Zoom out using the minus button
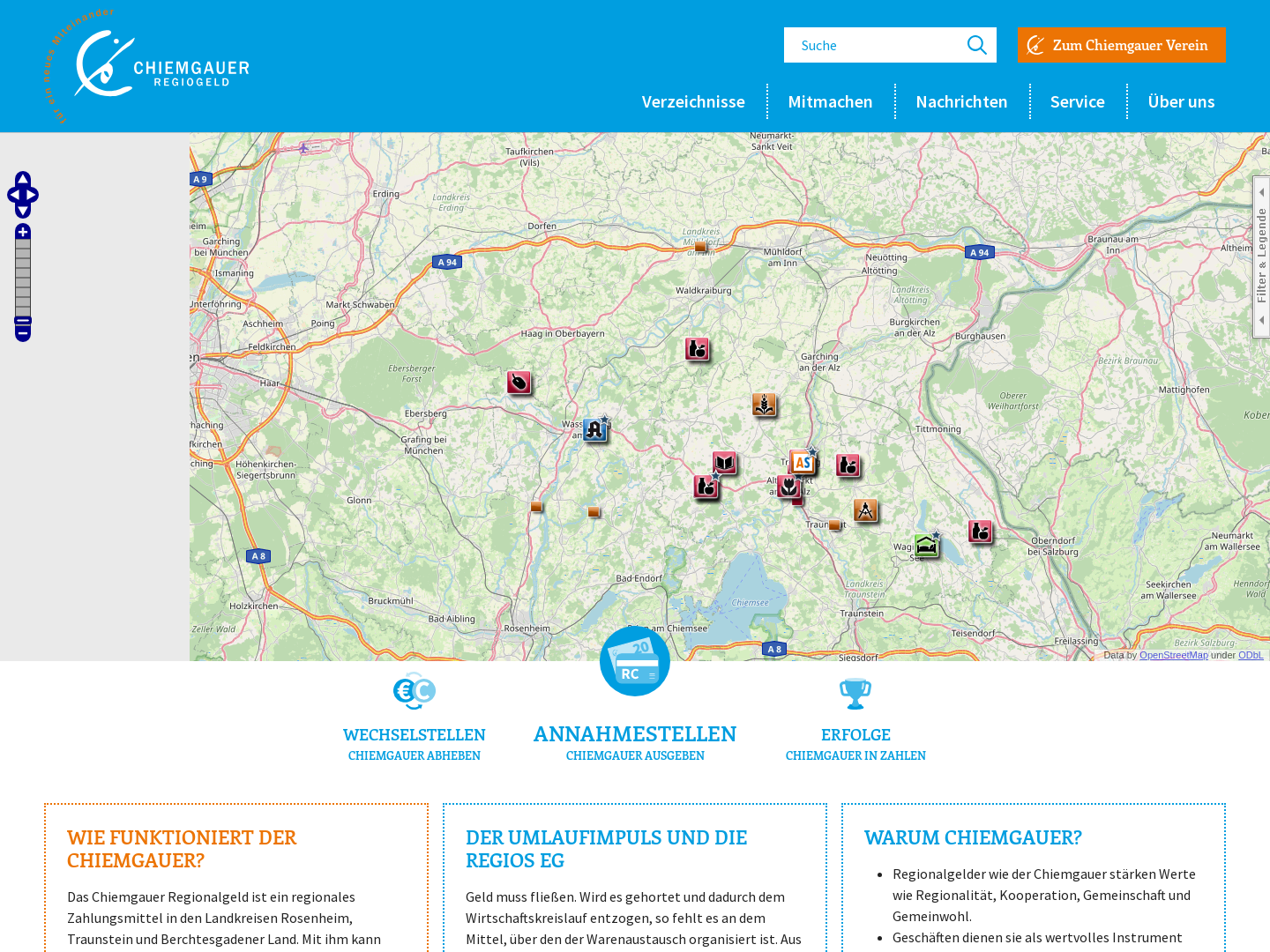Image resolution: width=1270 pixels, height=952 pixels. 23,333
